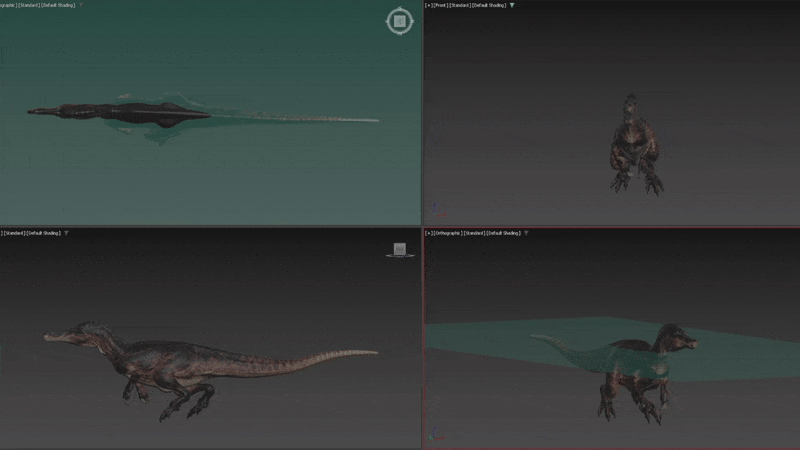Open the [Standard] menu in the bottom-left viewport
Screen dimensions: 800x450
(x=15, y=233)
